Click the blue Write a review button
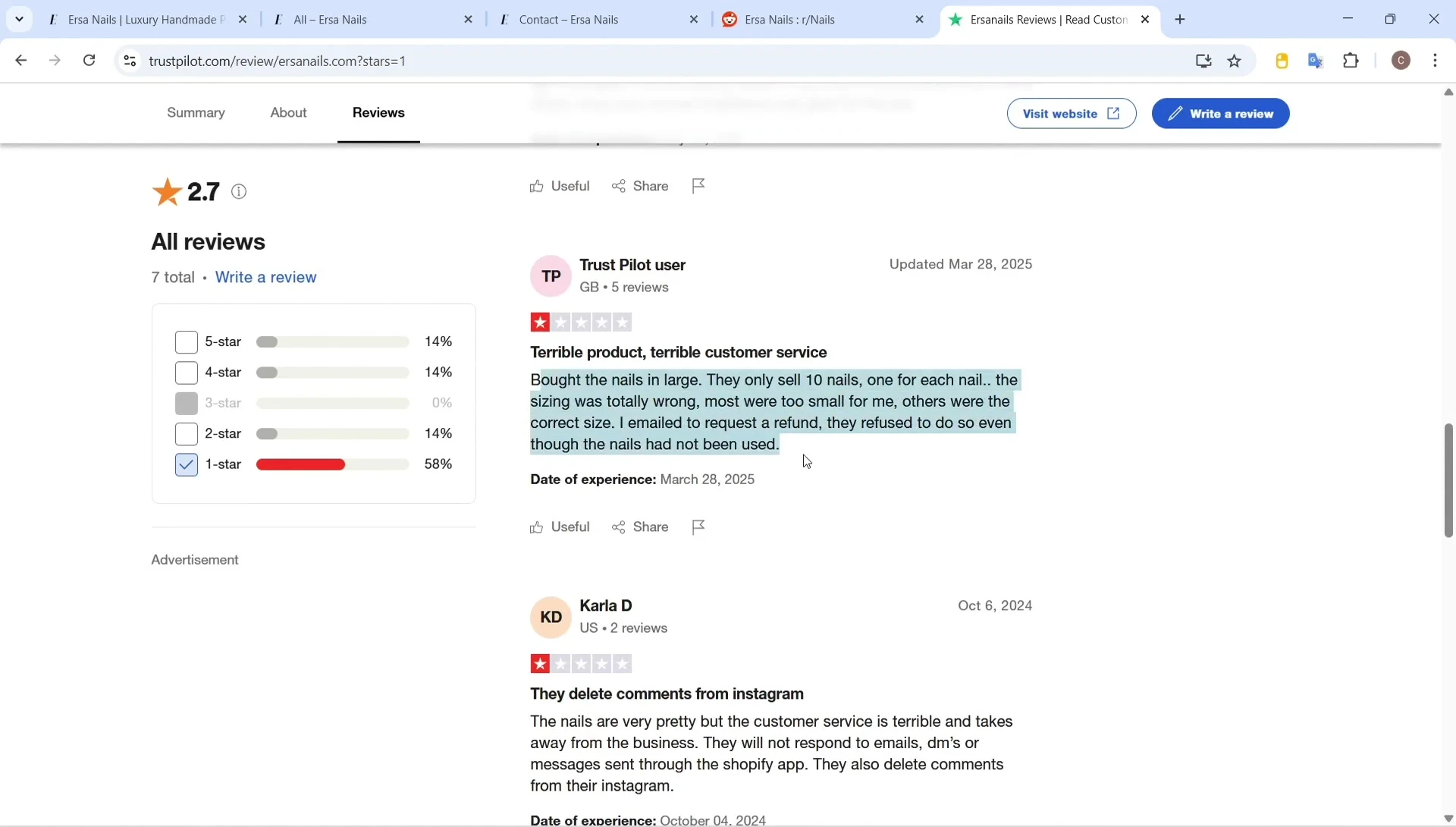1456x827 pixels. [1220, 114]
